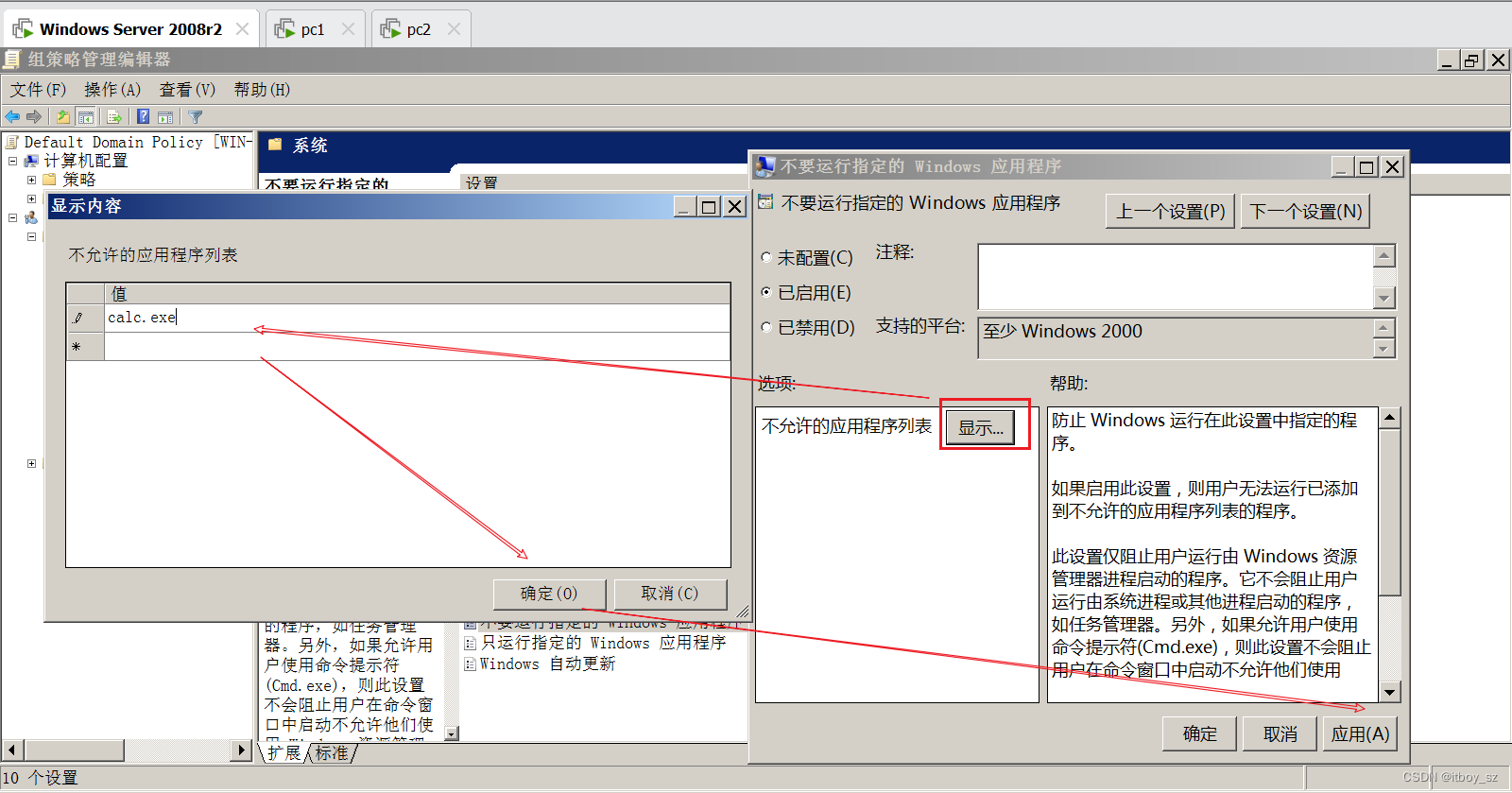Toggle the Show/Hide Action Pane icon
The width and height of the screenshot is (1512, 793).
[x=165, y=116]
